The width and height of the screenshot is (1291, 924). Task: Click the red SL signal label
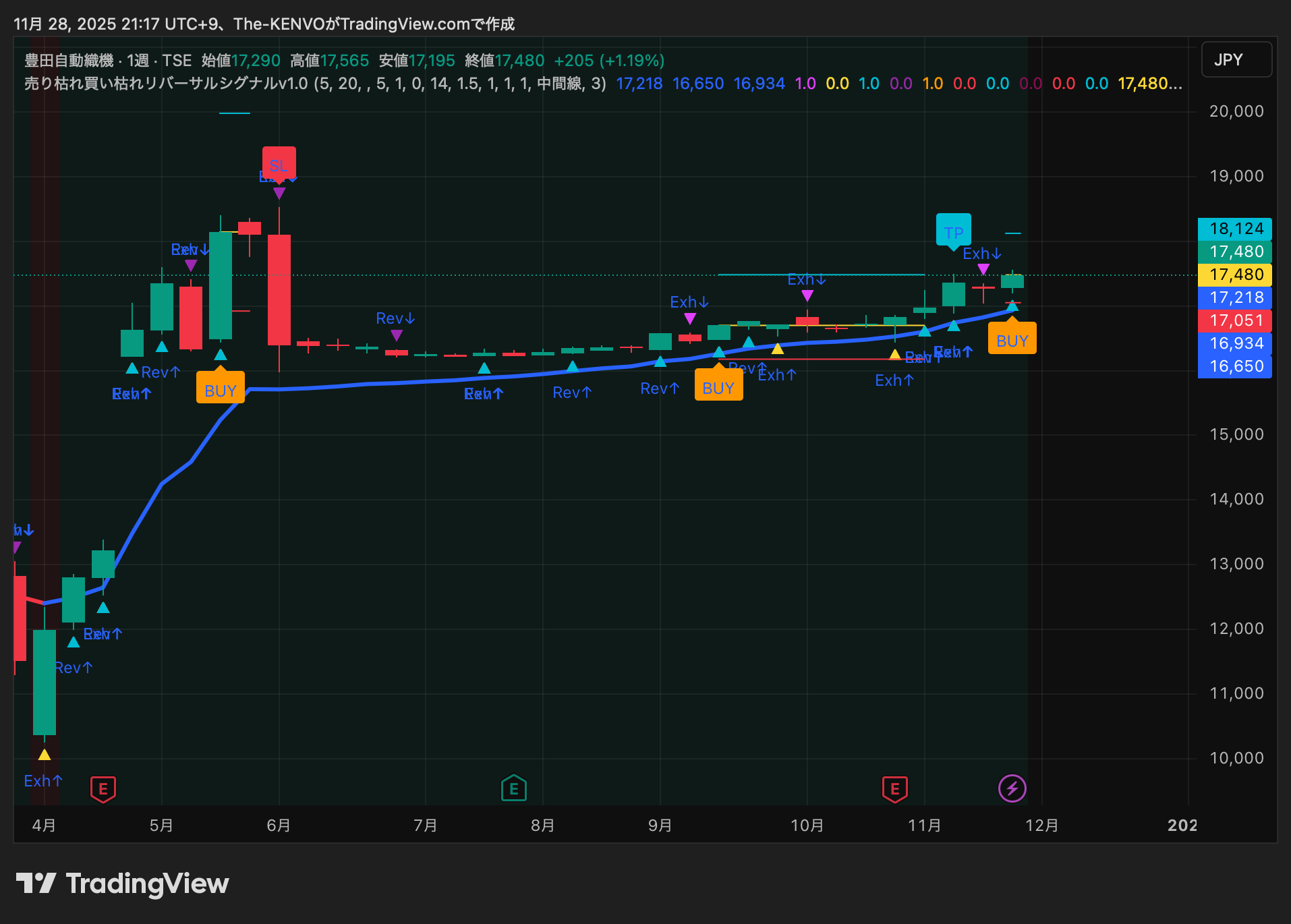click(279, 163)
